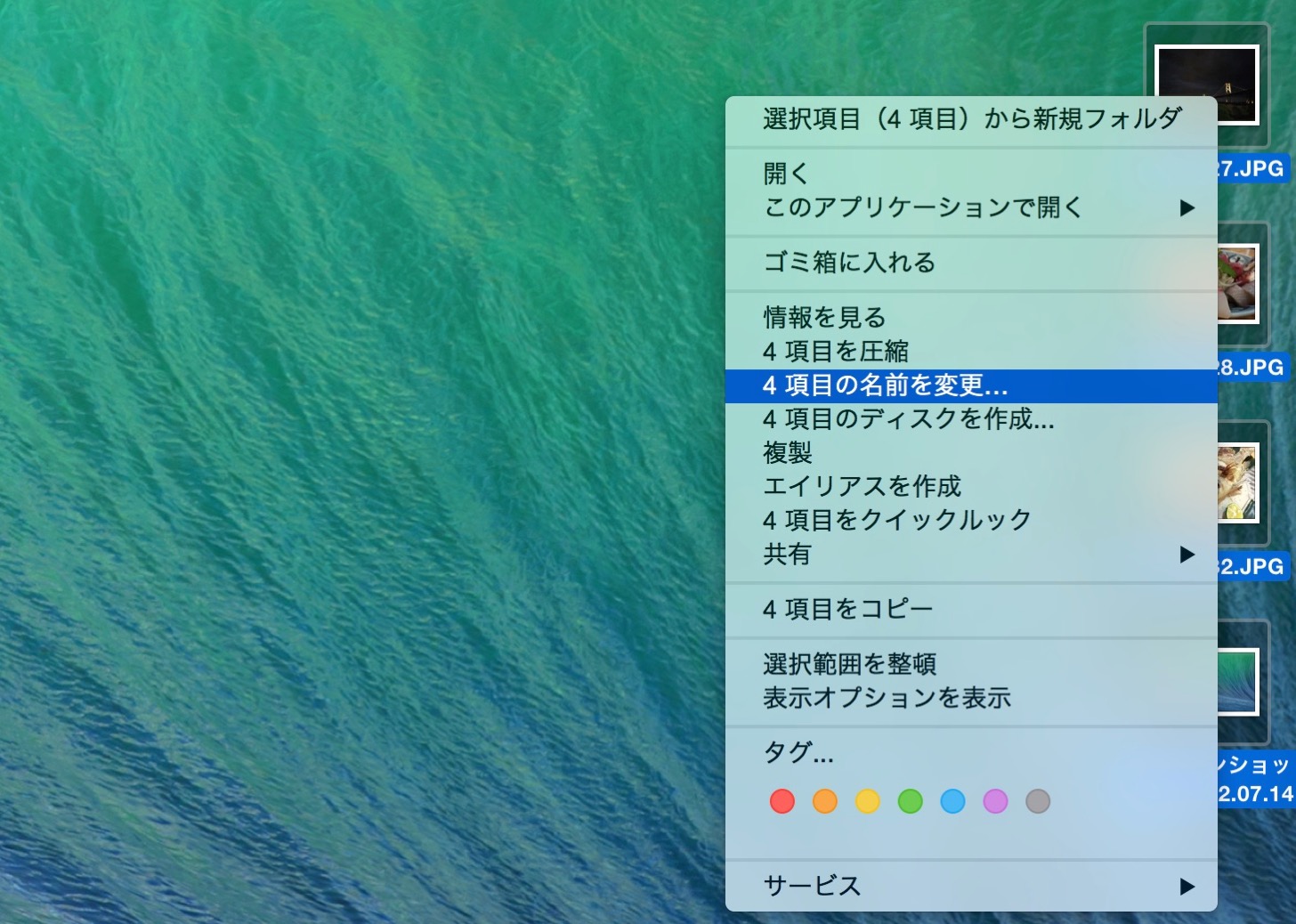Viewport: 1296px width, 924px height.
Task: Click the file label ending 7.JPG
Action: tap(1252, 168)
